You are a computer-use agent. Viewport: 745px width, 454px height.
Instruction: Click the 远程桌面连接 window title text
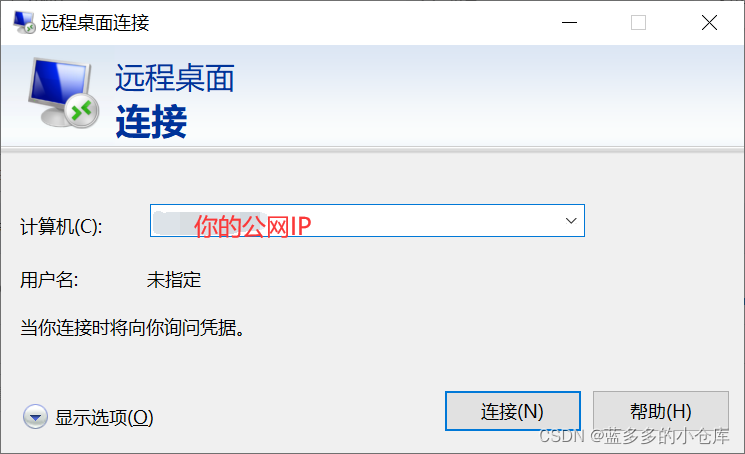[x=95, y=23]
